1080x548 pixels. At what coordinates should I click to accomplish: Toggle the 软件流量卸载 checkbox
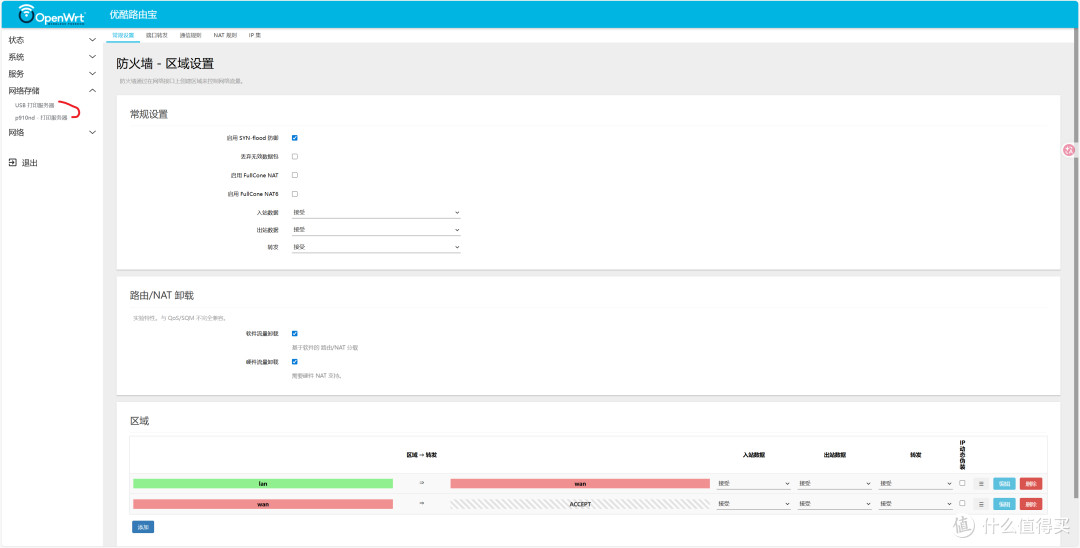click(295, 333)
